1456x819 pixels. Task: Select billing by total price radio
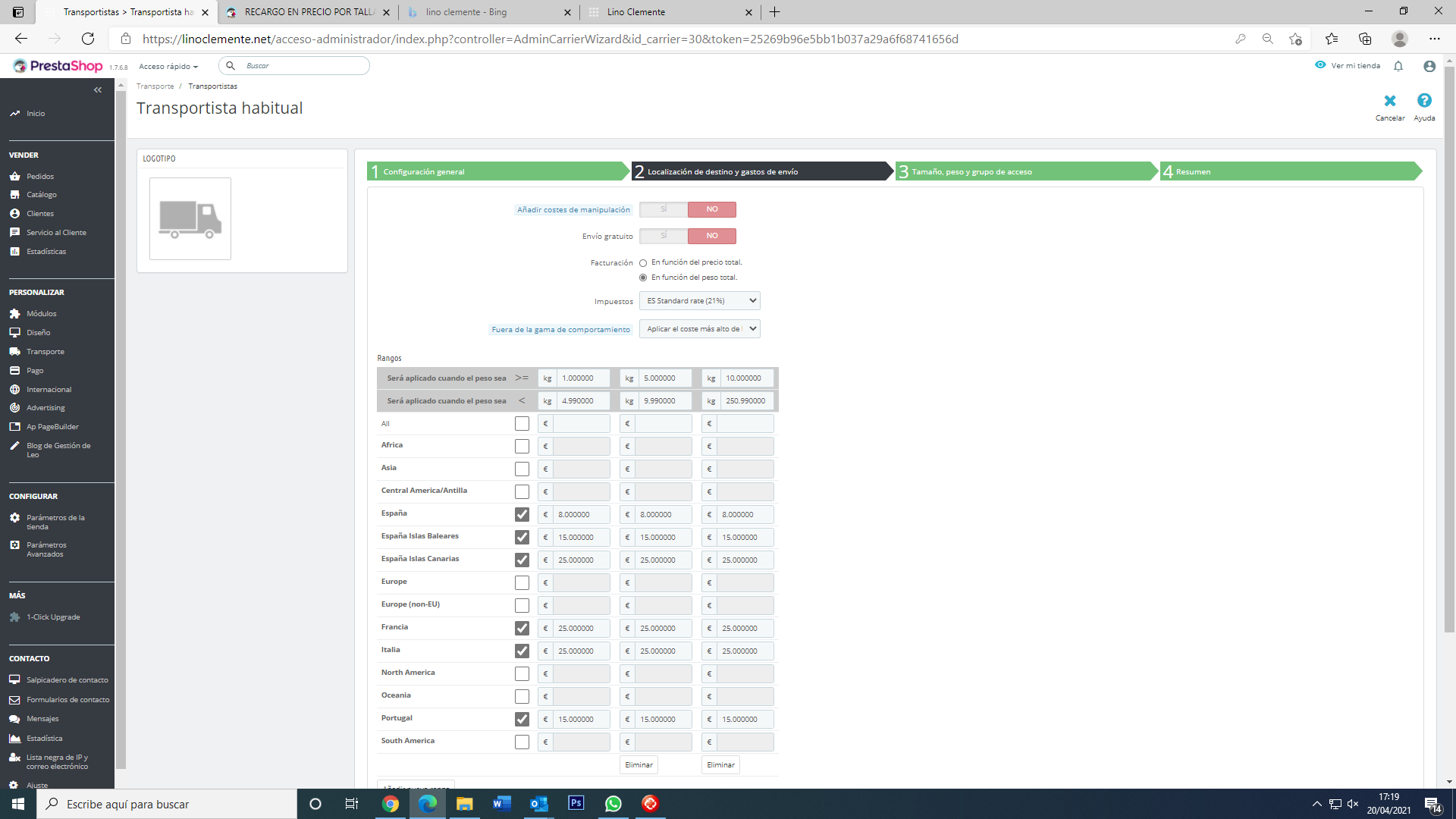643,262
